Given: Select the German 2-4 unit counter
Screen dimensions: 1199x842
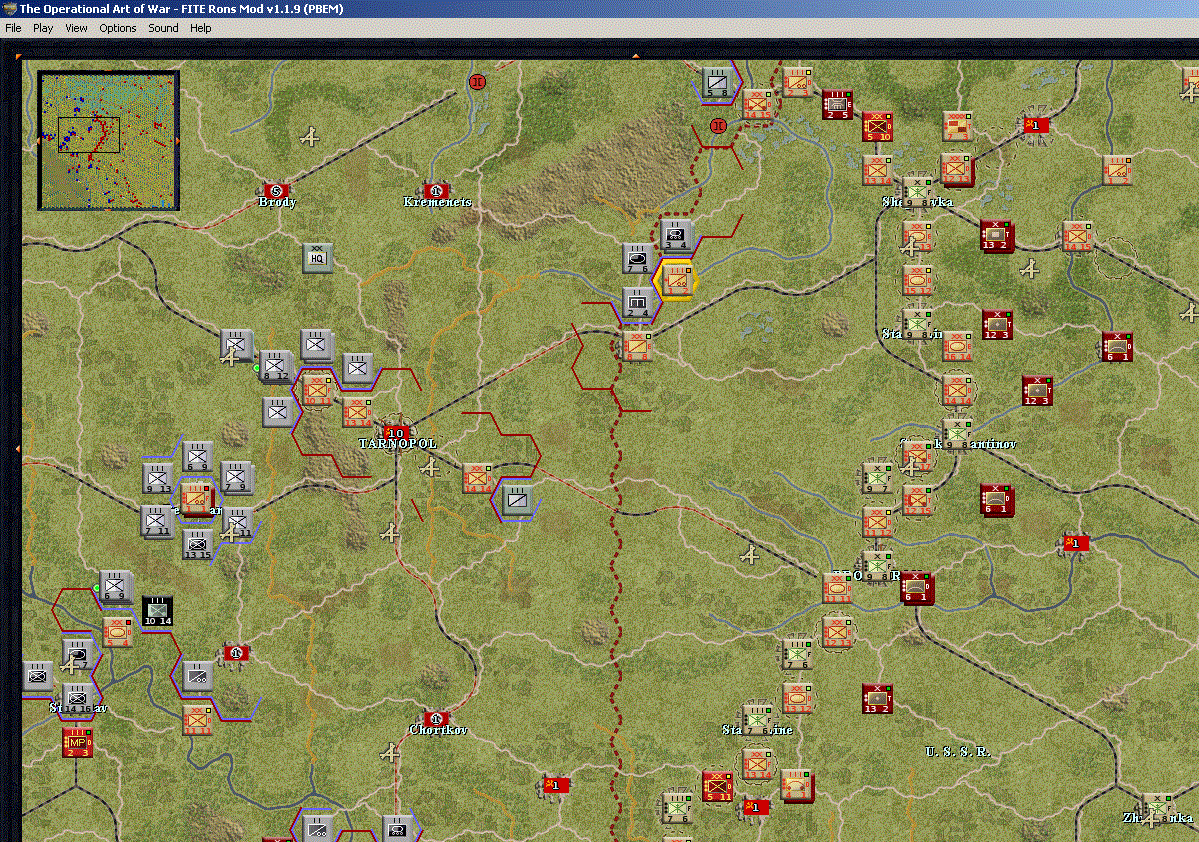Looking at the screenshot, I should pos(637,303).
